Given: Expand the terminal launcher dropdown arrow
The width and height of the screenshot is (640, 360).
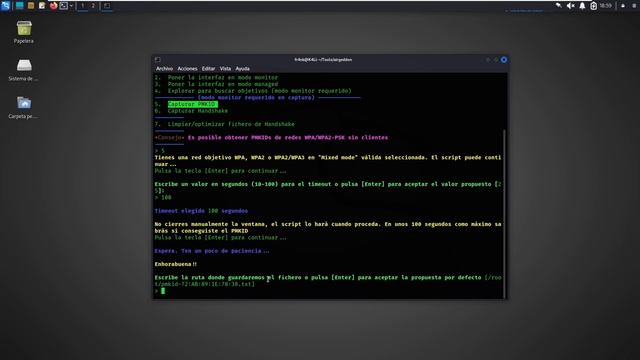Looking at the screenshot, I should click(71, 6).
